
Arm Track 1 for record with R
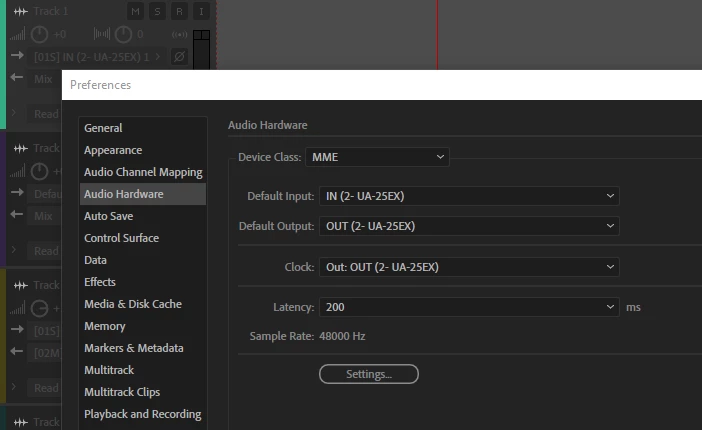179,12
